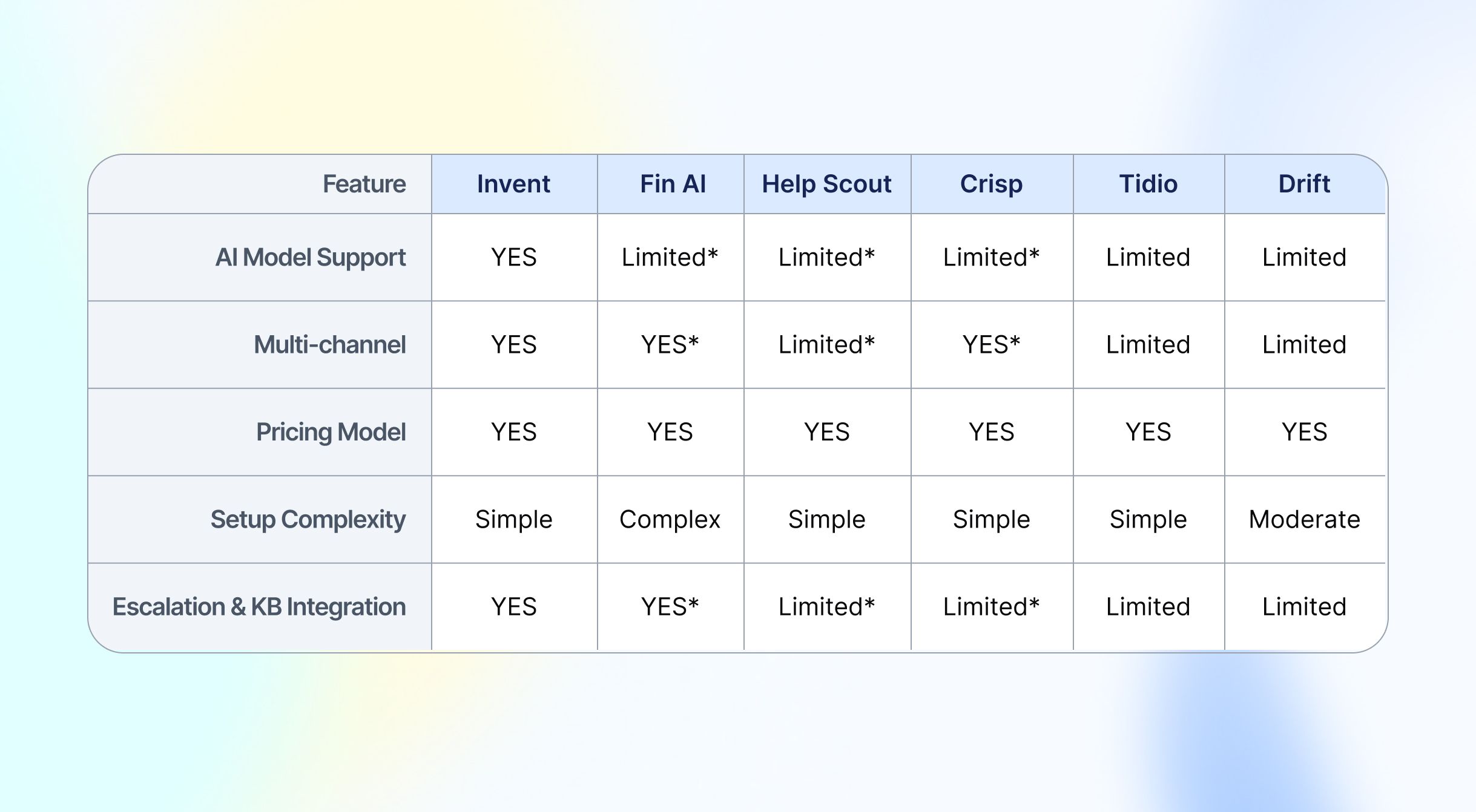
Task: Click the Help Scout column header
Action: [x=826, y=184]
